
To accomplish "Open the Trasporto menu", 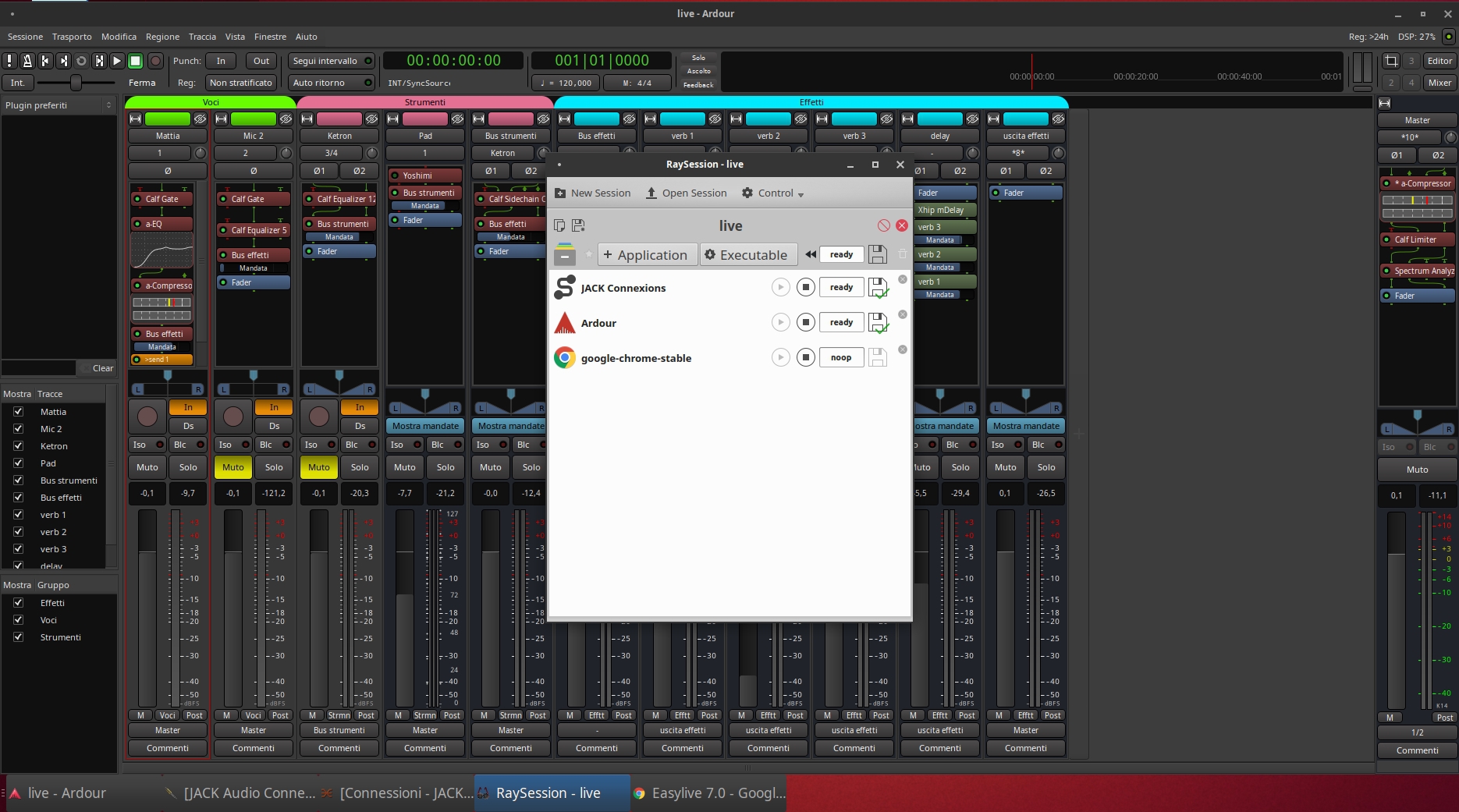I will pyautogui.click(x=72, y=37).
